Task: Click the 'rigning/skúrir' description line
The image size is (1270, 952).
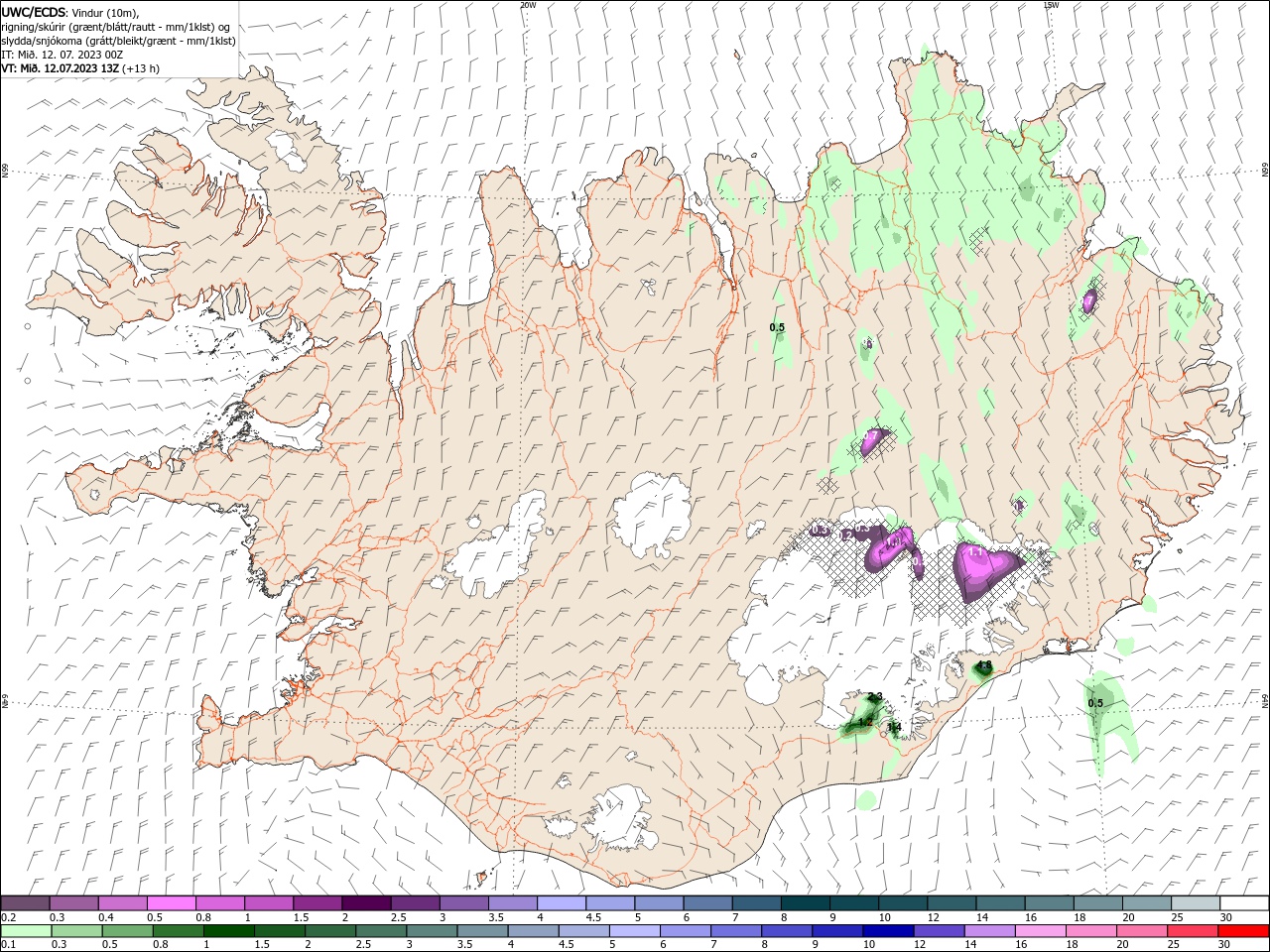Action: 114,27
